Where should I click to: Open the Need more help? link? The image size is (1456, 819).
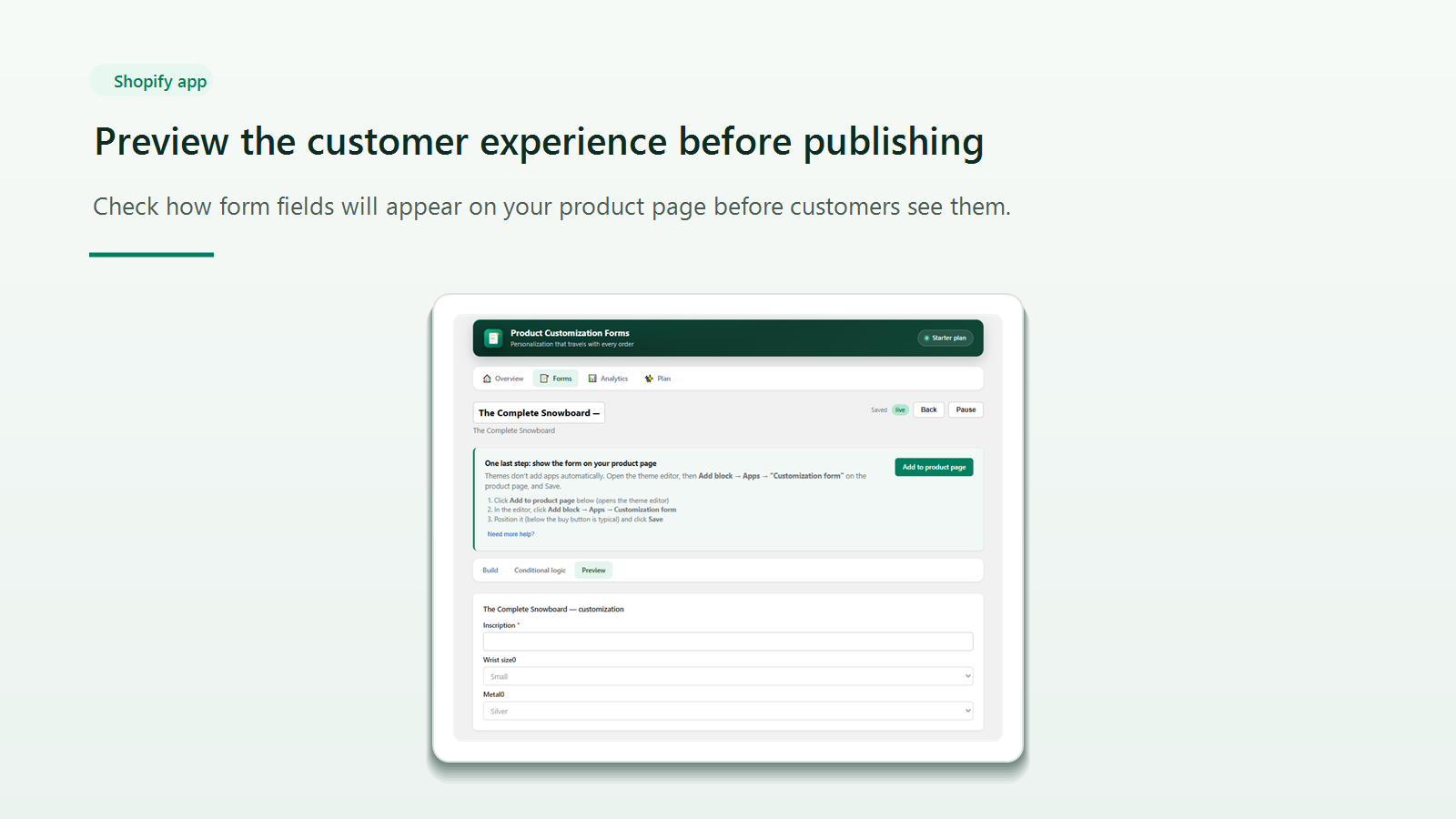tap(511, 534)
